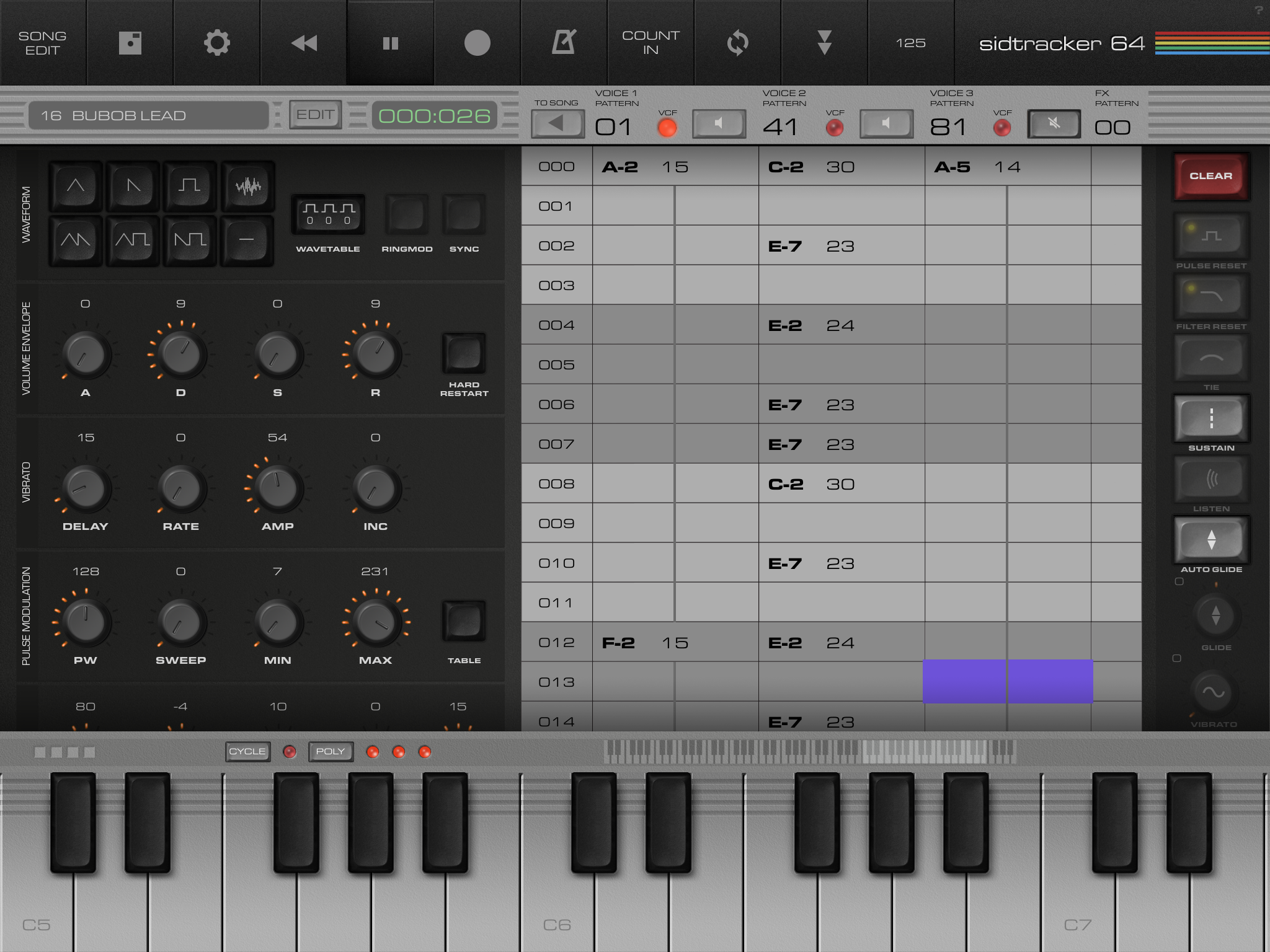Toggle keyboard CYCLE button

(247, 751)
